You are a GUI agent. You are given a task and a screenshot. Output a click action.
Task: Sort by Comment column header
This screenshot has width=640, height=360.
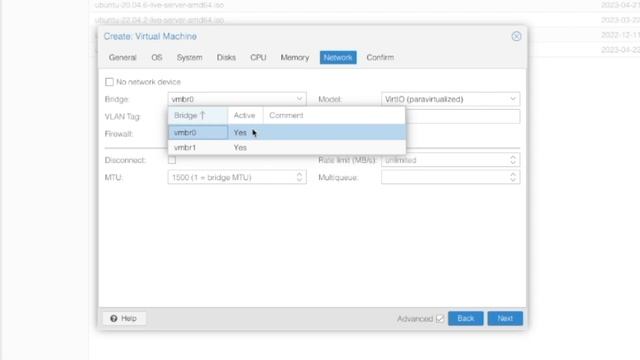pos(334,116)
